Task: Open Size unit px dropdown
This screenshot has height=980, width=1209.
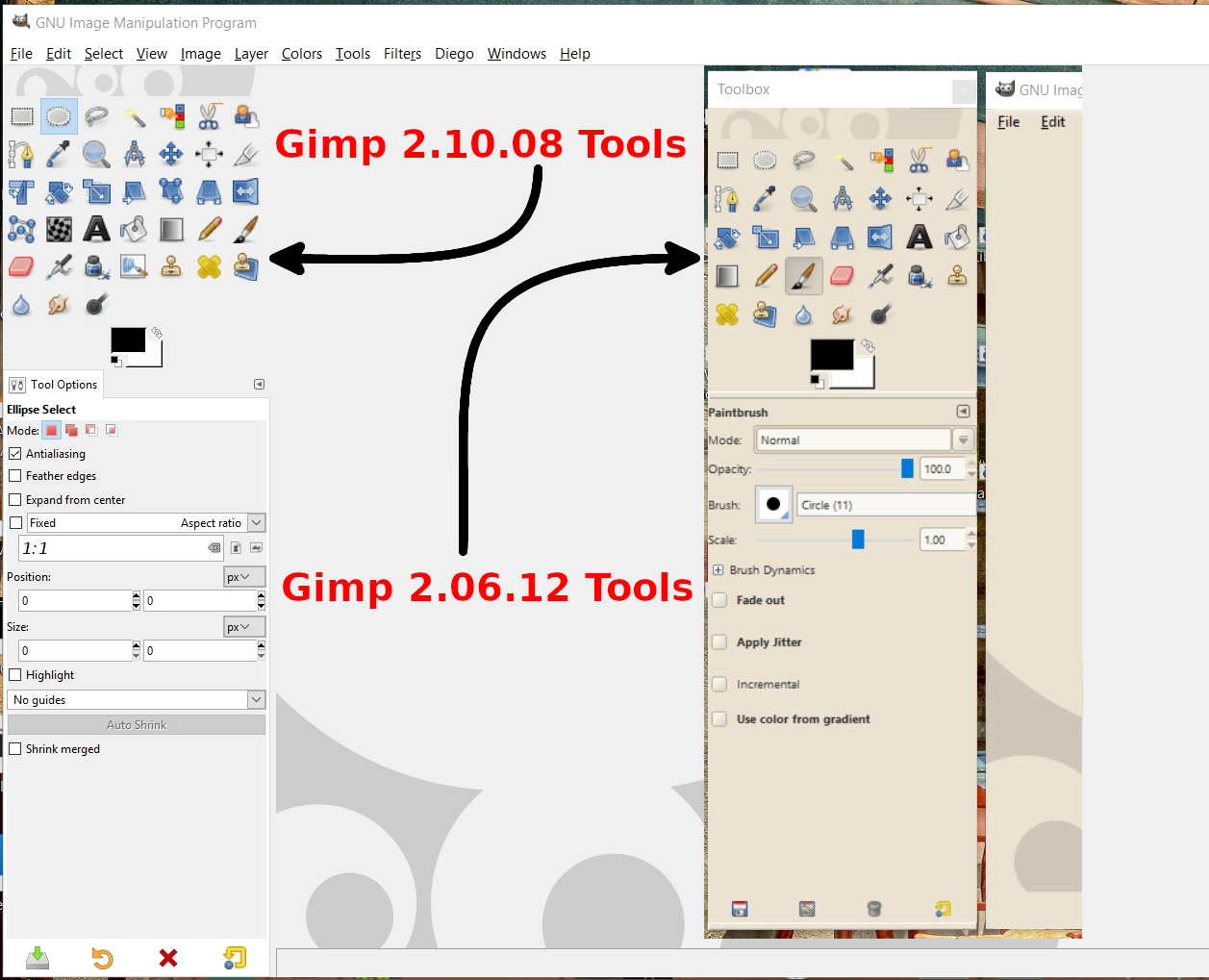Action: (244, 626)
